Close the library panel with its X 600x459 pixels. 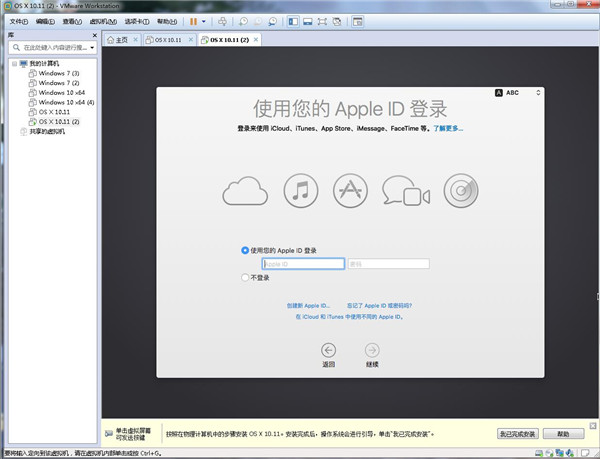(95, 35)
